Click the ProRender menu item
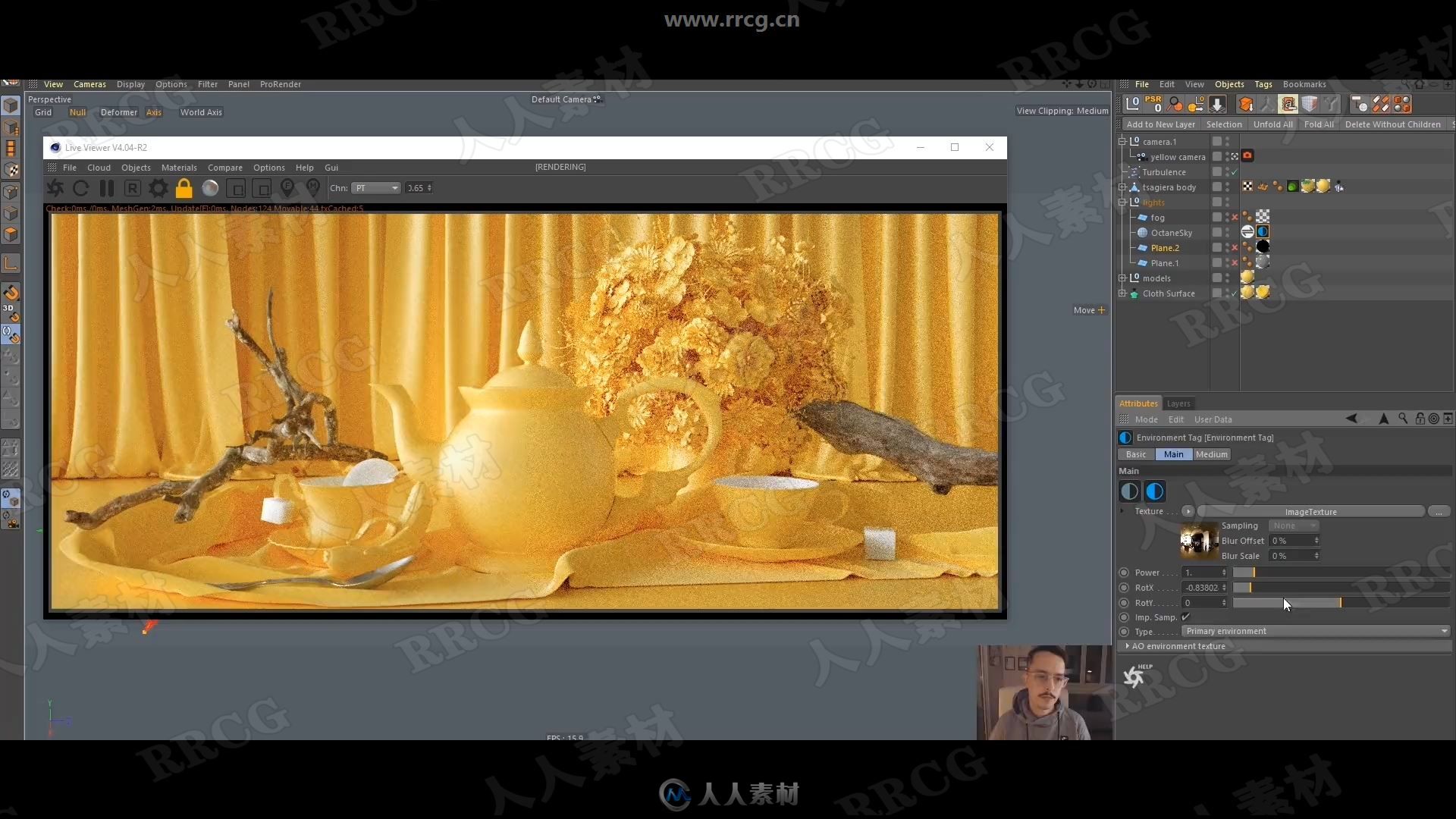Screen dimensions: 1456x819 point(280,83)
